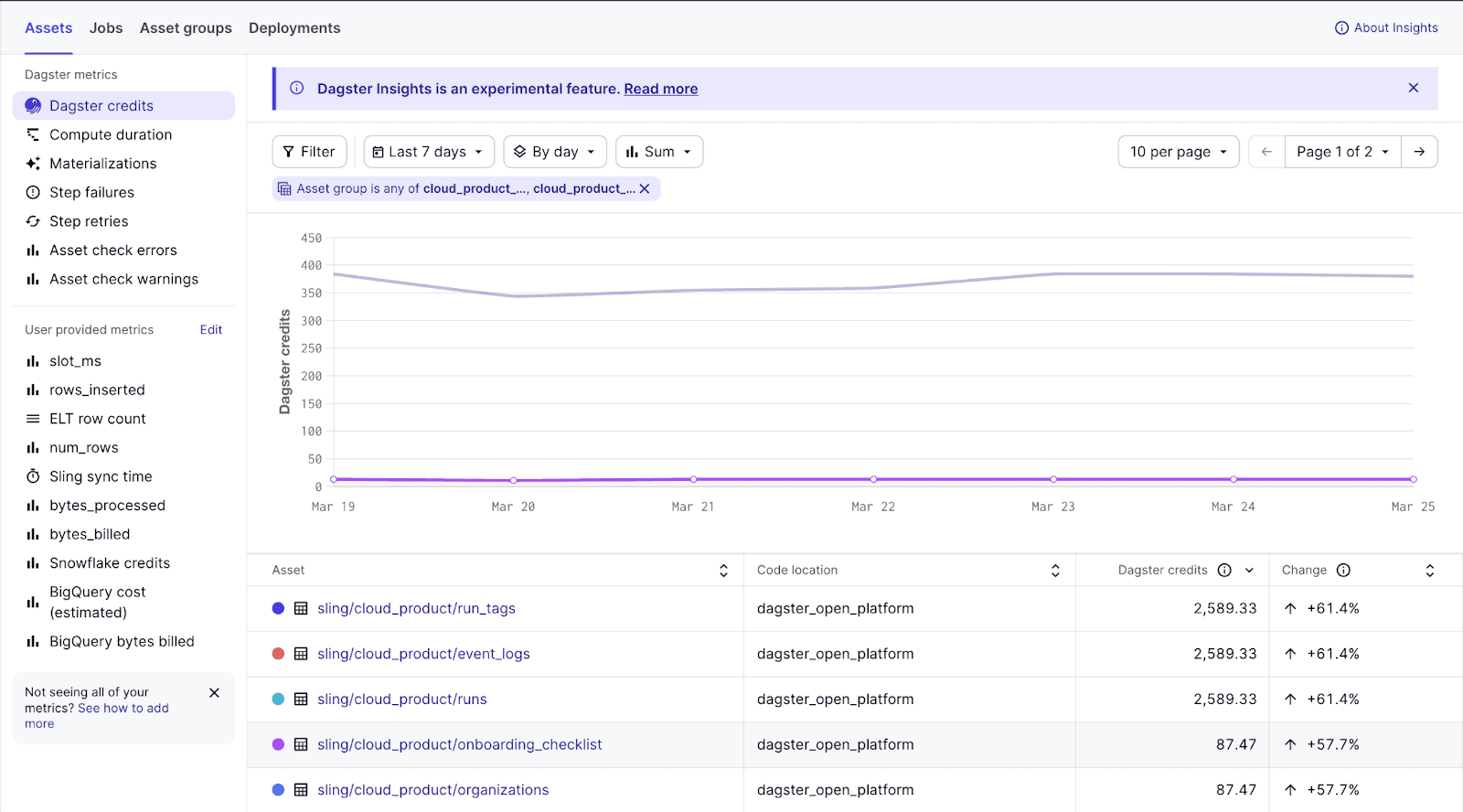Click the Step retries refresh icon
The height and width of the screenshot is (812, 1463).
pos(33,221)
